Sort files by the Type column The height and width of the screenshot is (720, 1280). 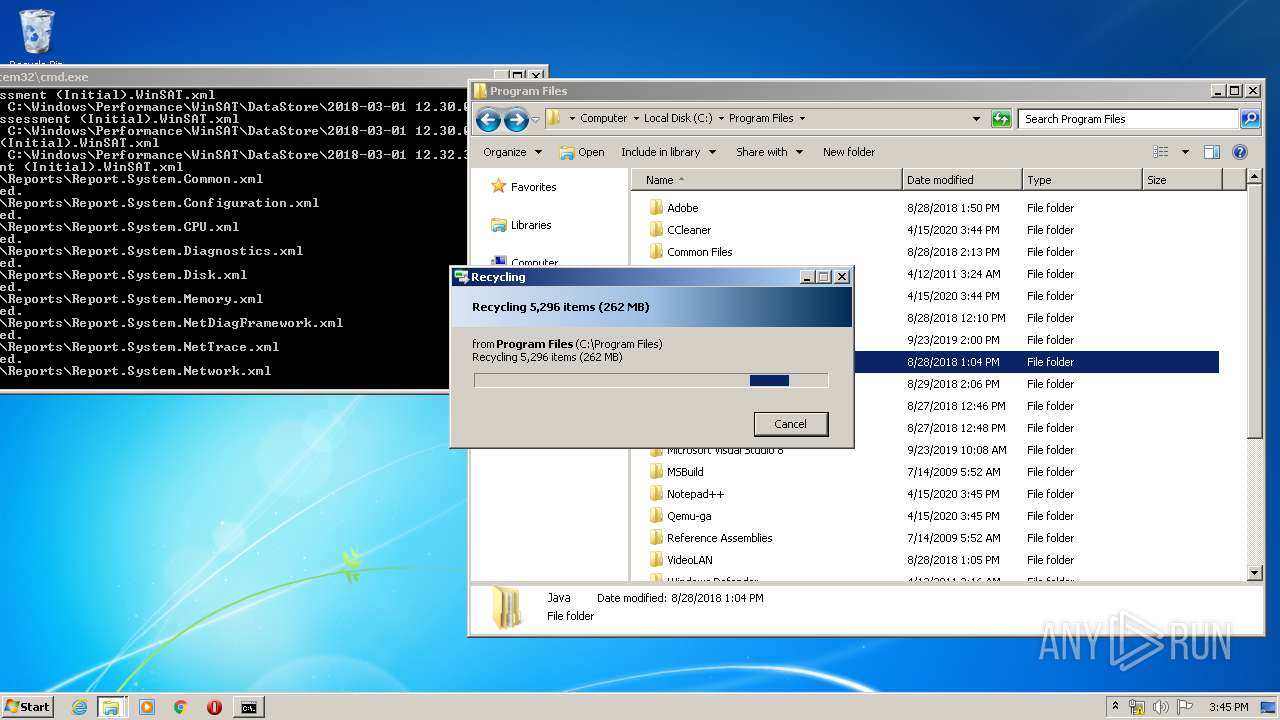[1082, 180]
